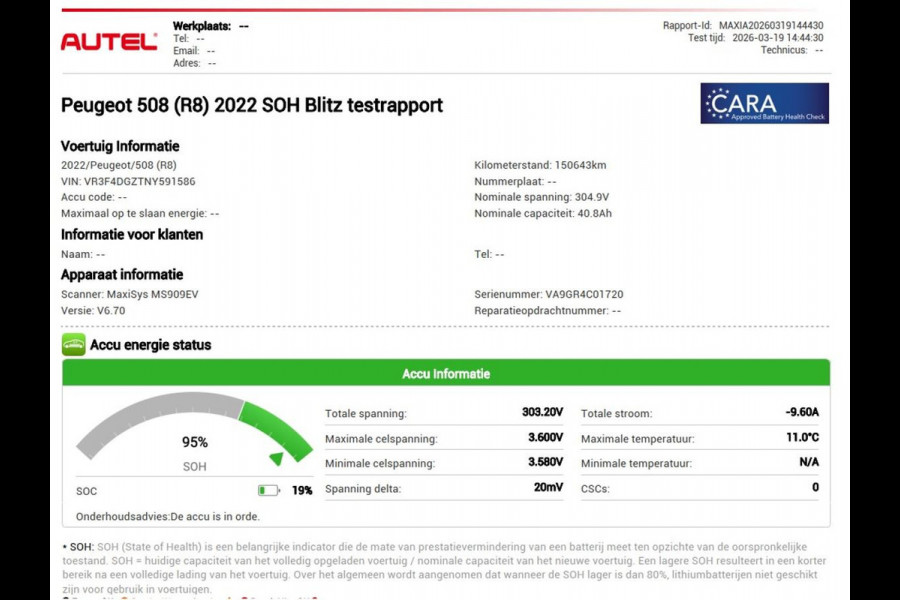Click the Reparatieopdrachtnummer line

tap(548, 311)
